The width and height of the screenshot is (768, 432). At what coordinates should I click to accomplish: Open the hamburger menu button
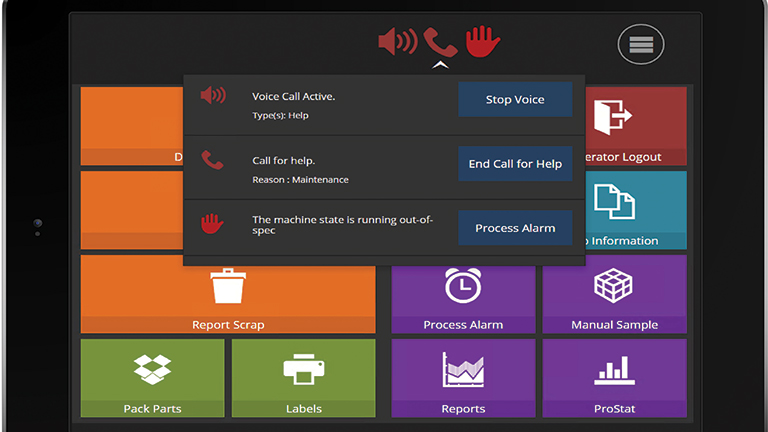[641, 45]
